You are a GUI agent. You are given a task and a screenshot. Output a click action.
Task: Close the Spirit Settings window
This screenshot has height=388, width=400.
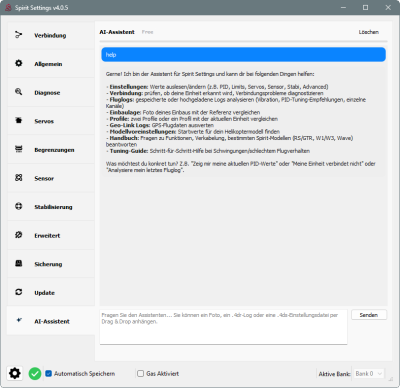(388, 7)
